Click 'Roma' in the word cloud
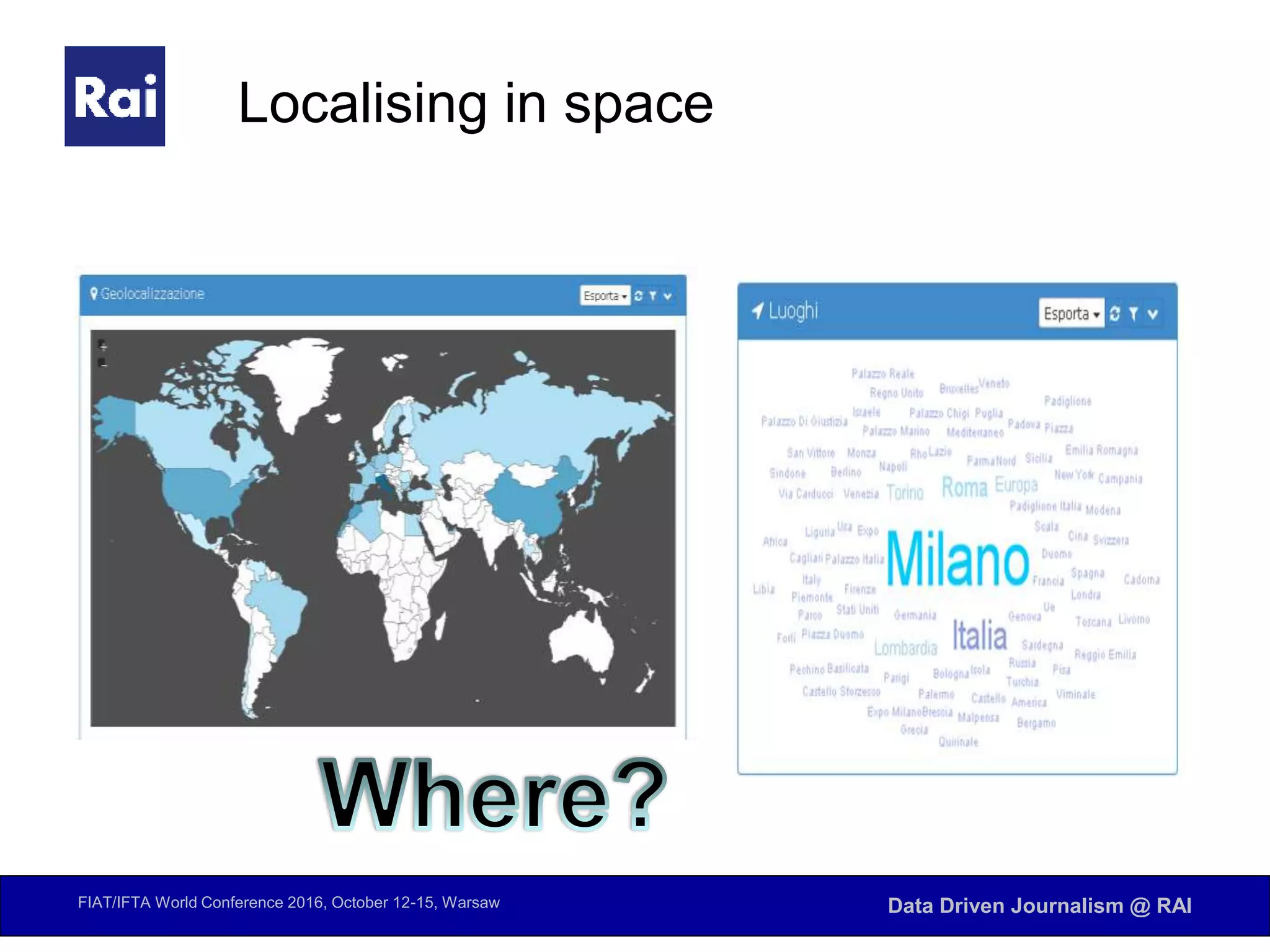1270x952 pixels. pyautogui.click(x=964, y=487)
